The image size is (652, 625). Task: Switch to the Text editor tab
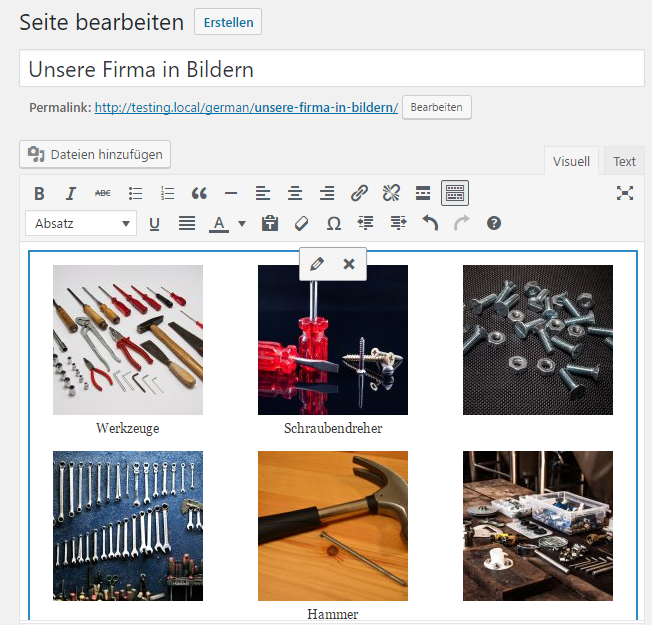click(624, 161)
